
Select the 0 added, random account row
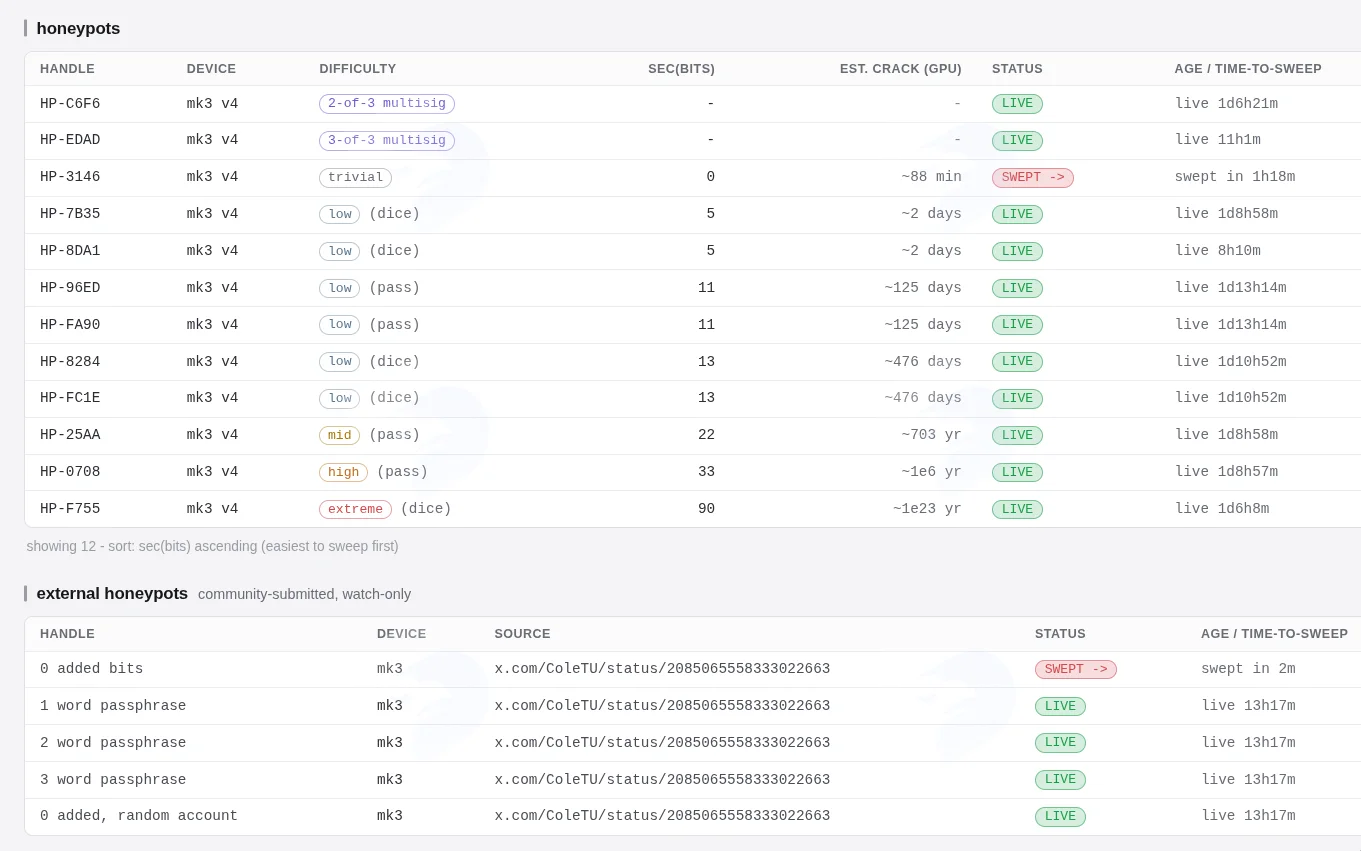point(693,816)
